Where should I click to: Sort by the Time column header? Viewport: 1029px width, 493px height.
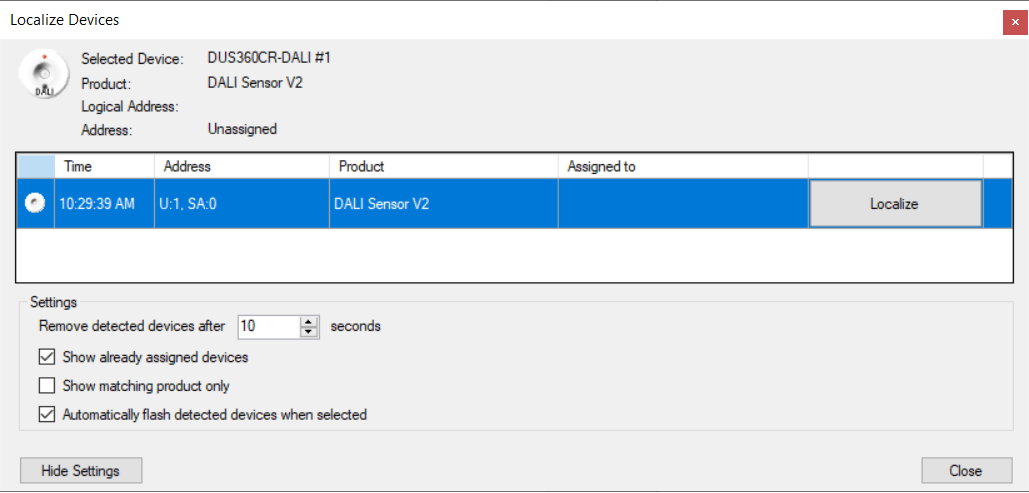(x=104, y=166)
